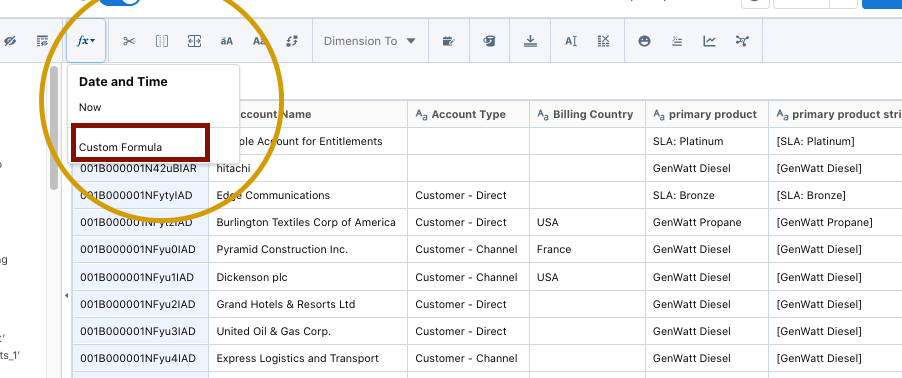Screen dimensions: 902x378
Task: Click the Account Type column header
Action: 468,114
